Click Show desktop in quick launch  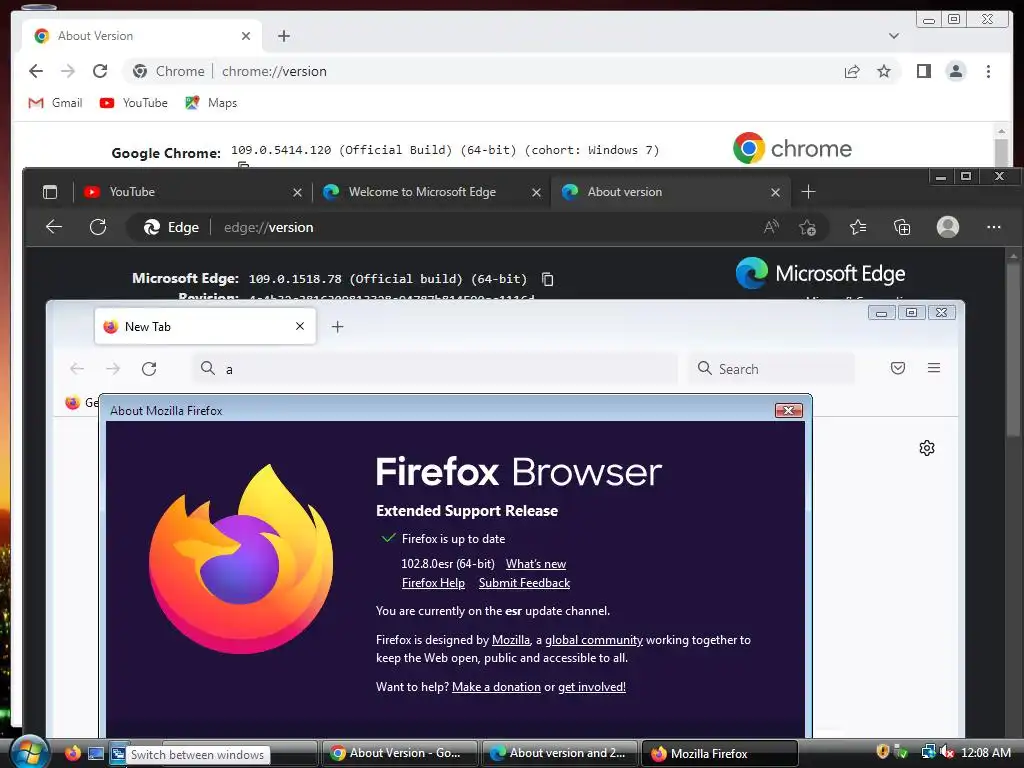95,754
